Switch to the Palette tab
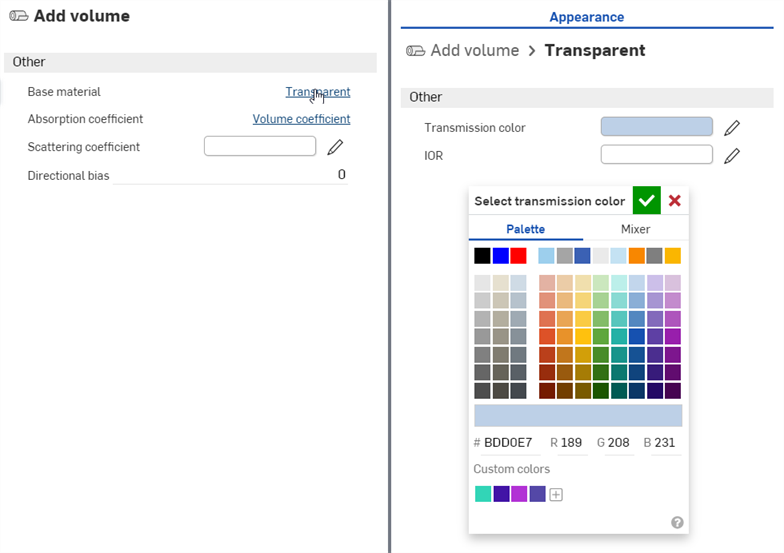The height and width of the screenshot is (553, 784). [x=526, y=229]
